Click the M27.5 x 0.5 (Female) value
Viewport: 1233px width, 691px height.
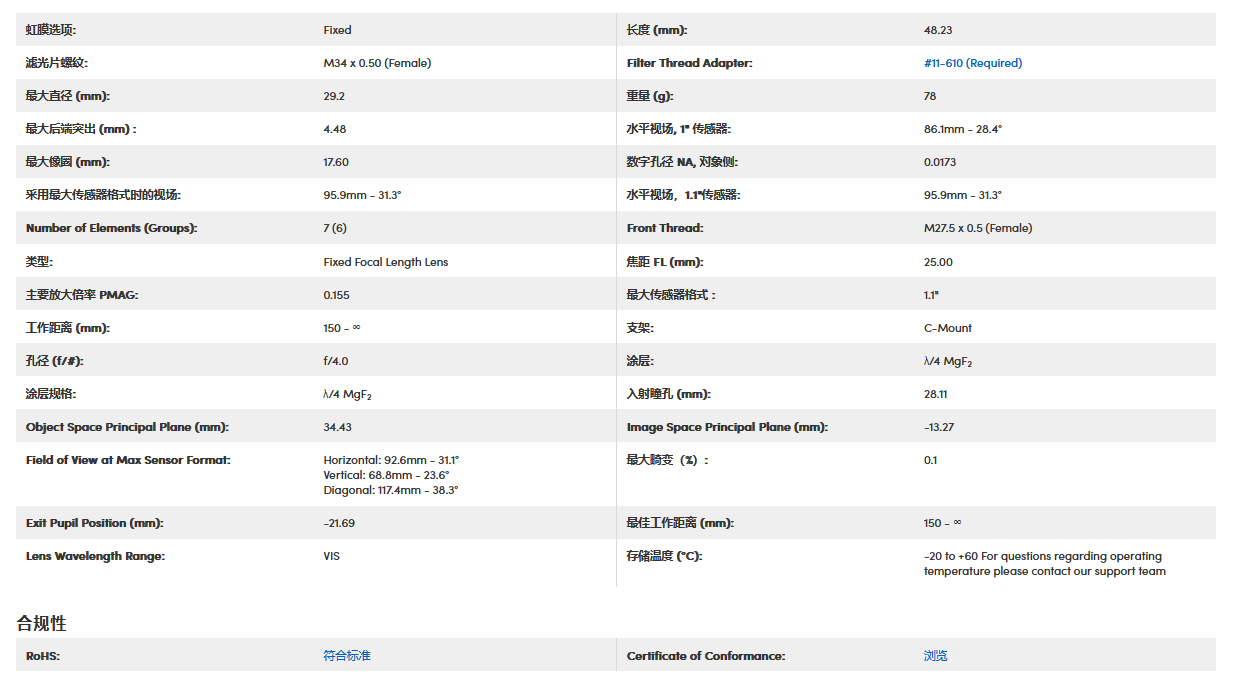[x=977, y=228]
